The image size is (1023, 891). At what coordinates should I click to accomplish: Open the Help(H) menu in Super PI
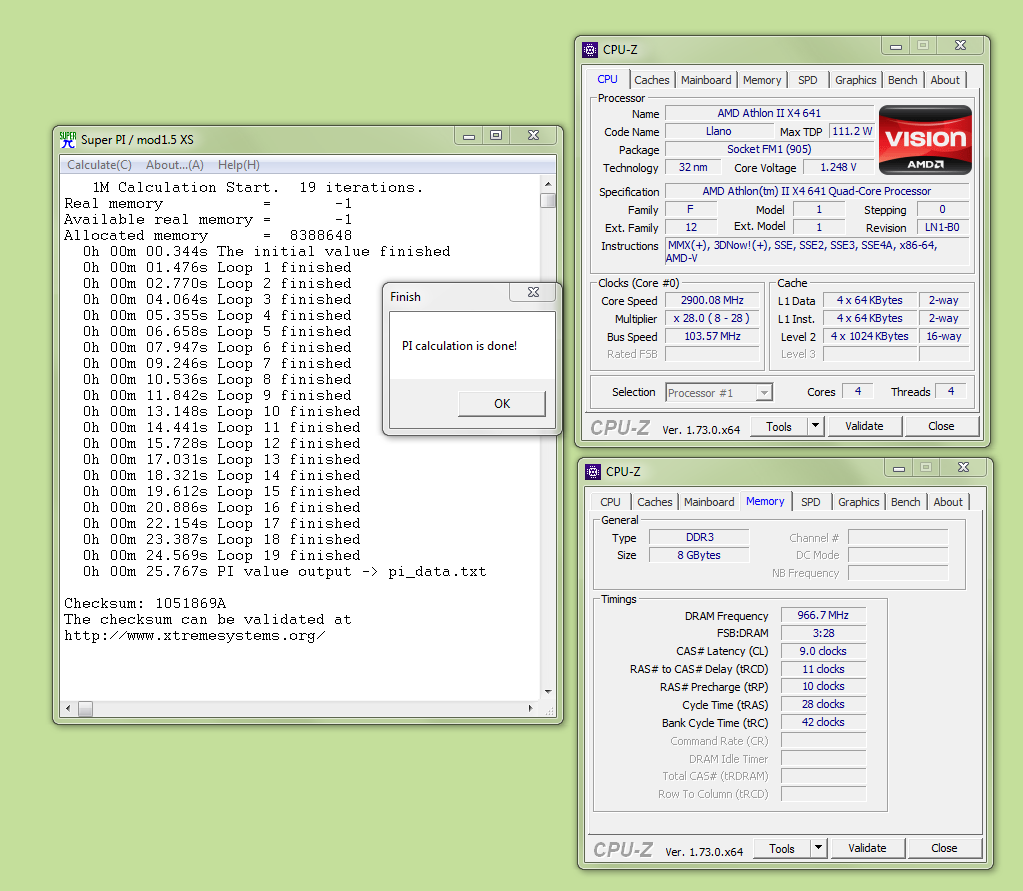[x=239, y=165]
